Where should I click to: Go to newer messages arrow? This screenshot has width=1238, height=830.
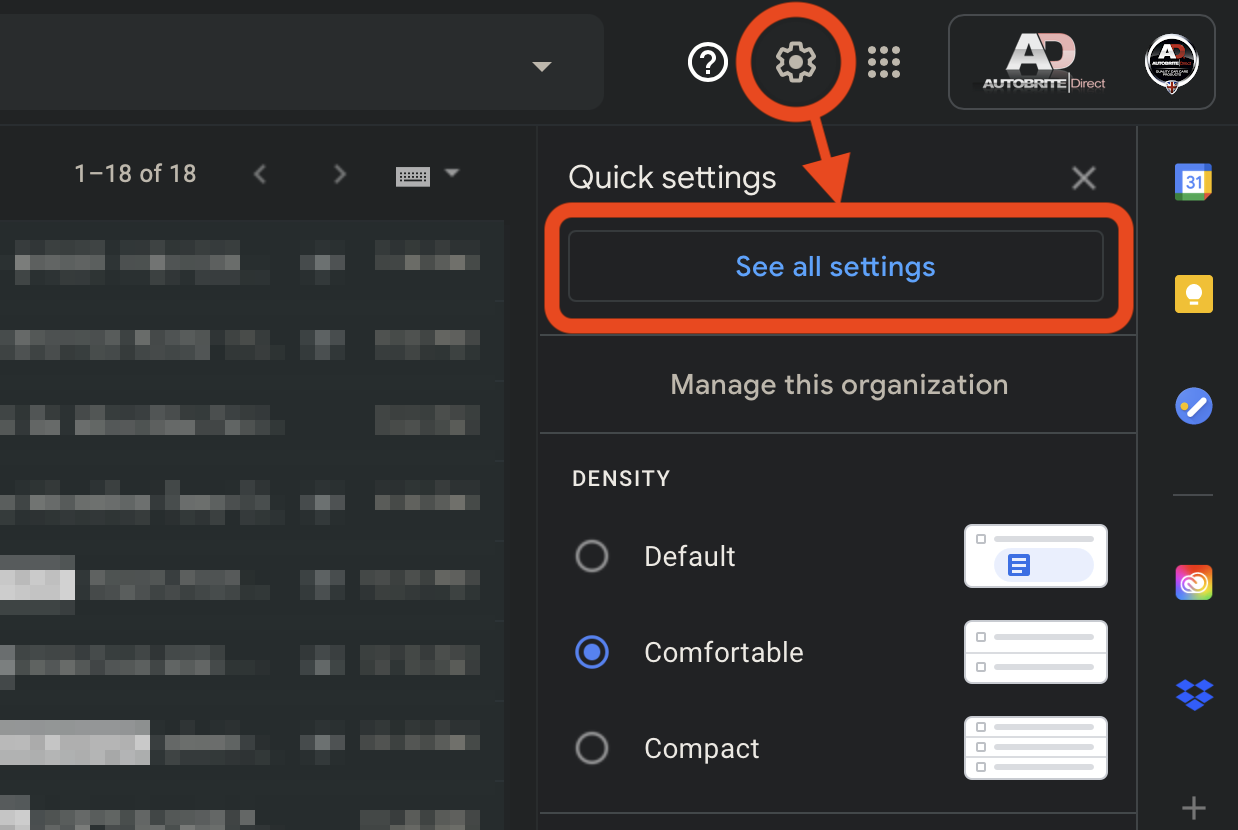(x=260, y=174)
